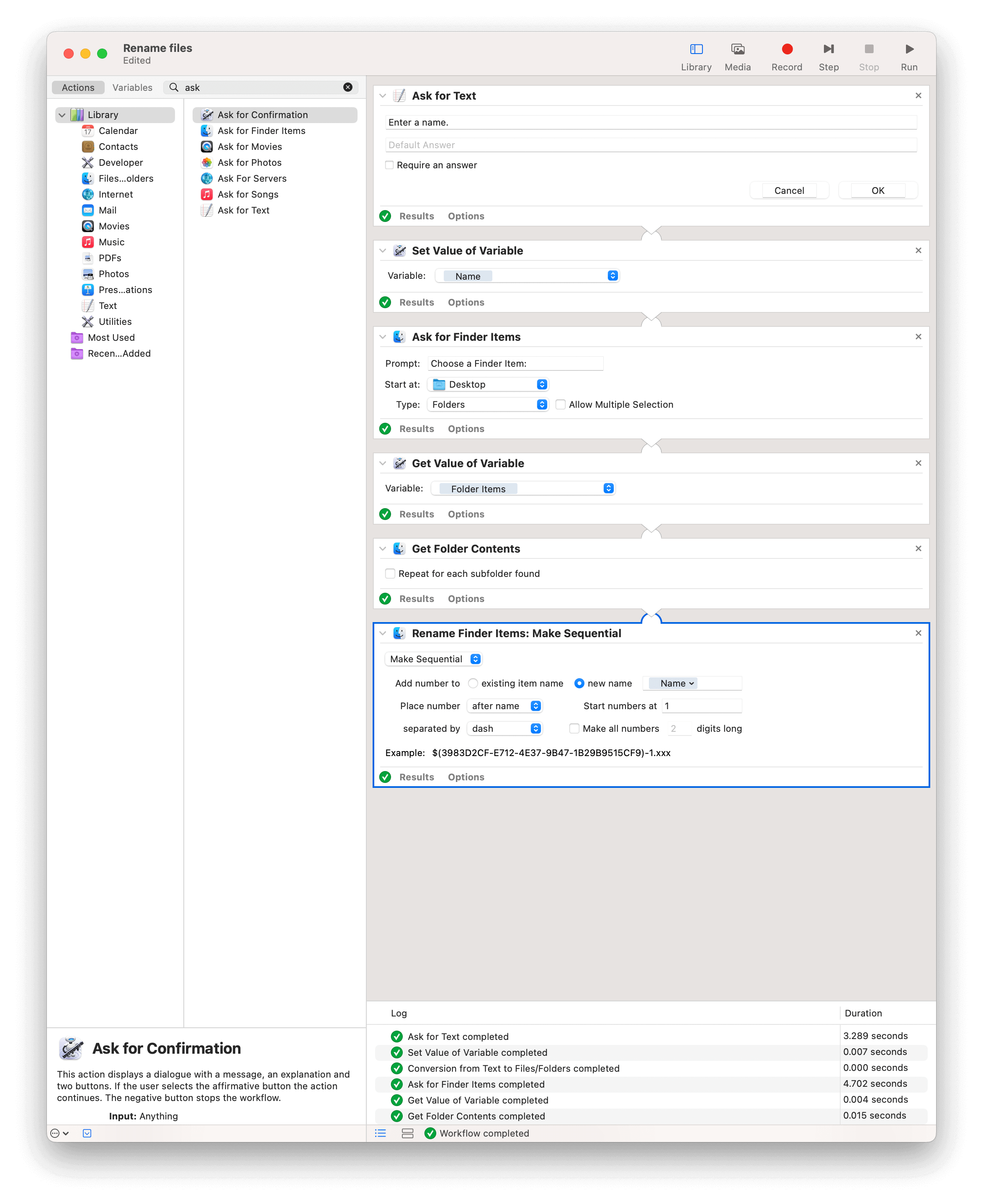This screenshot has width=983, height=1204.
Task: Open Most Used smart folder
Action: pyautogui.click(x=111, y=337)
